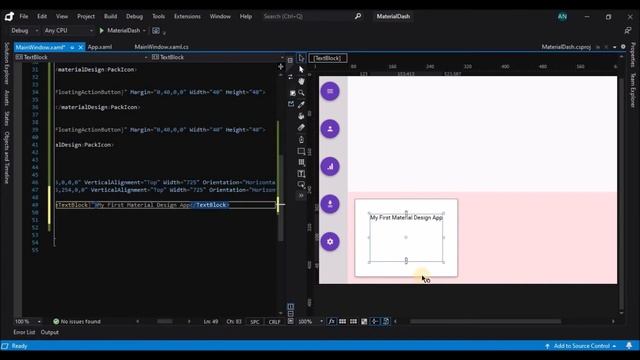Open the View menu
Screen dimensions: 640x360
coord(62,16)
